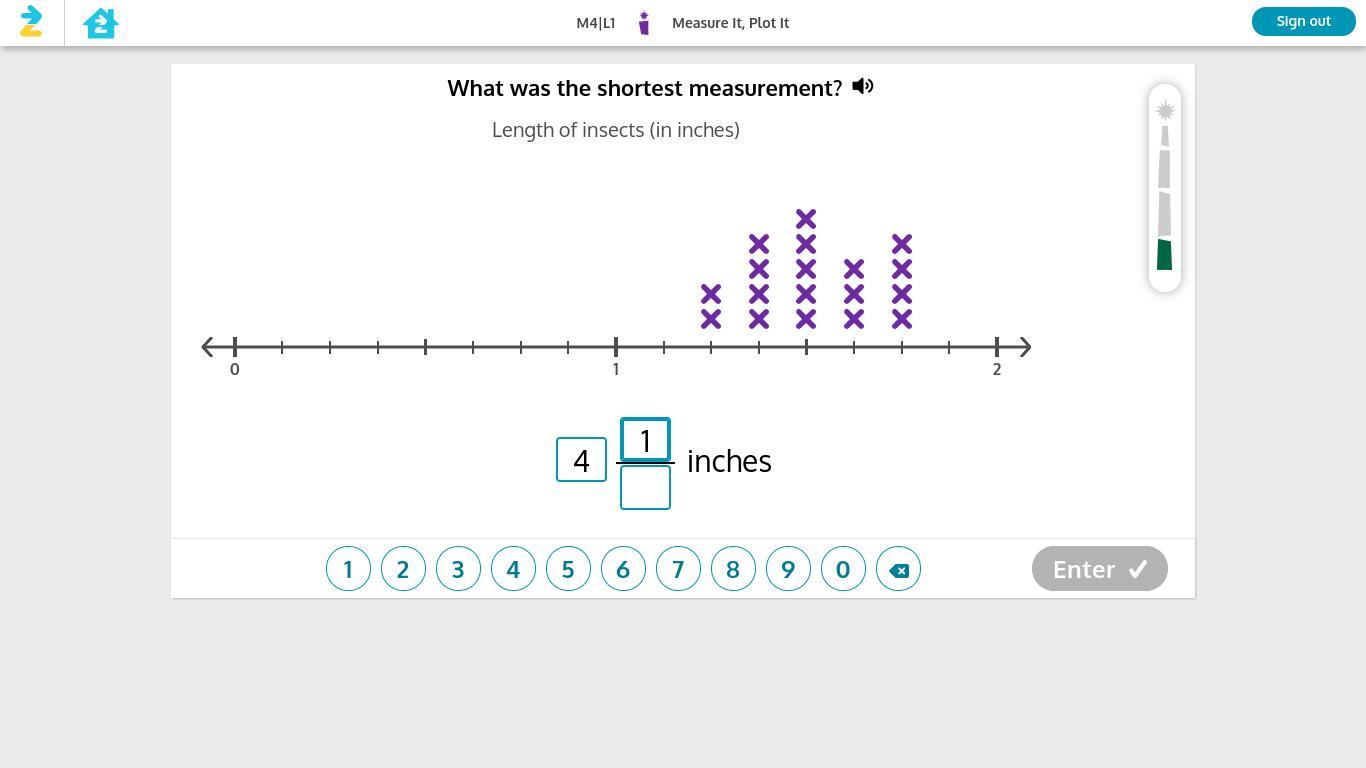Viewport: 1366px width, 768px height.
Task: Select the numerator input box
Action: (645, 440)
